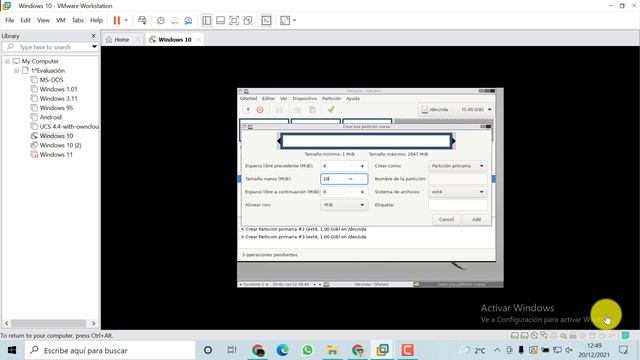Open the GParted Partición menu
The height and width of the screenshot is (360, 640).
pyautogui.click(x=331, y=99)
